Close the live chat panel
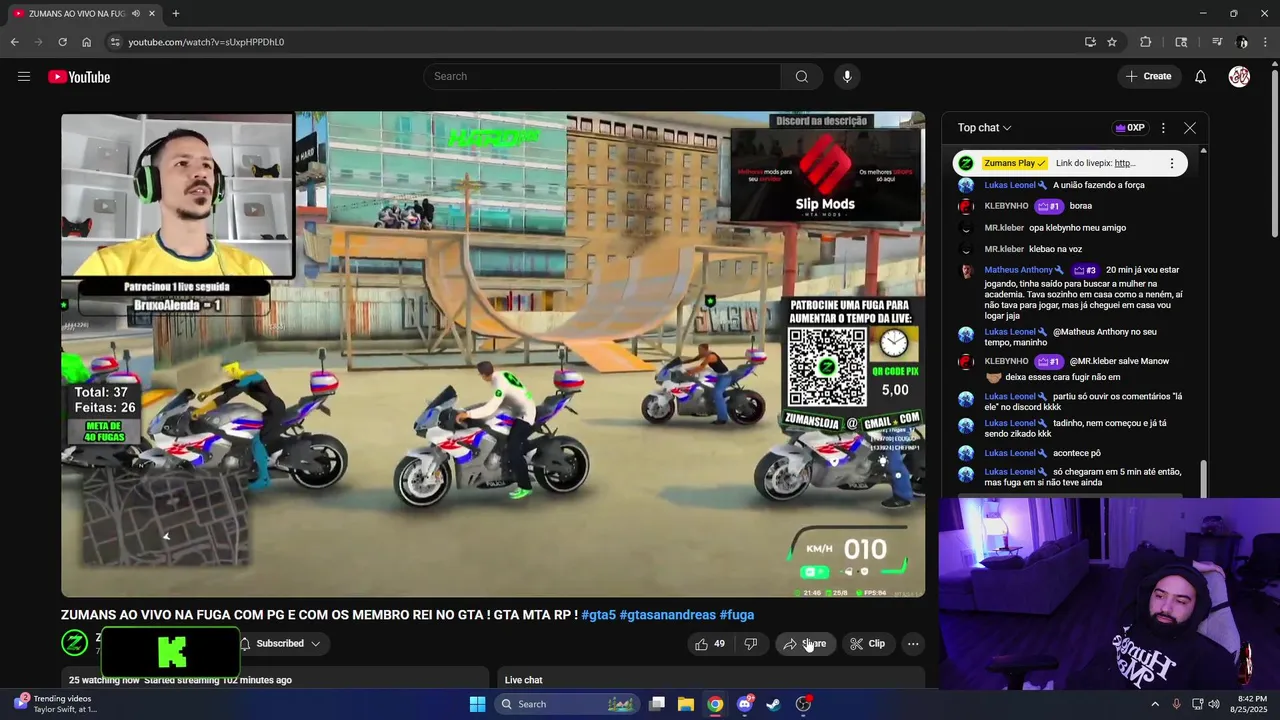Screen dimensions: 1280x720 (1190, 128)
